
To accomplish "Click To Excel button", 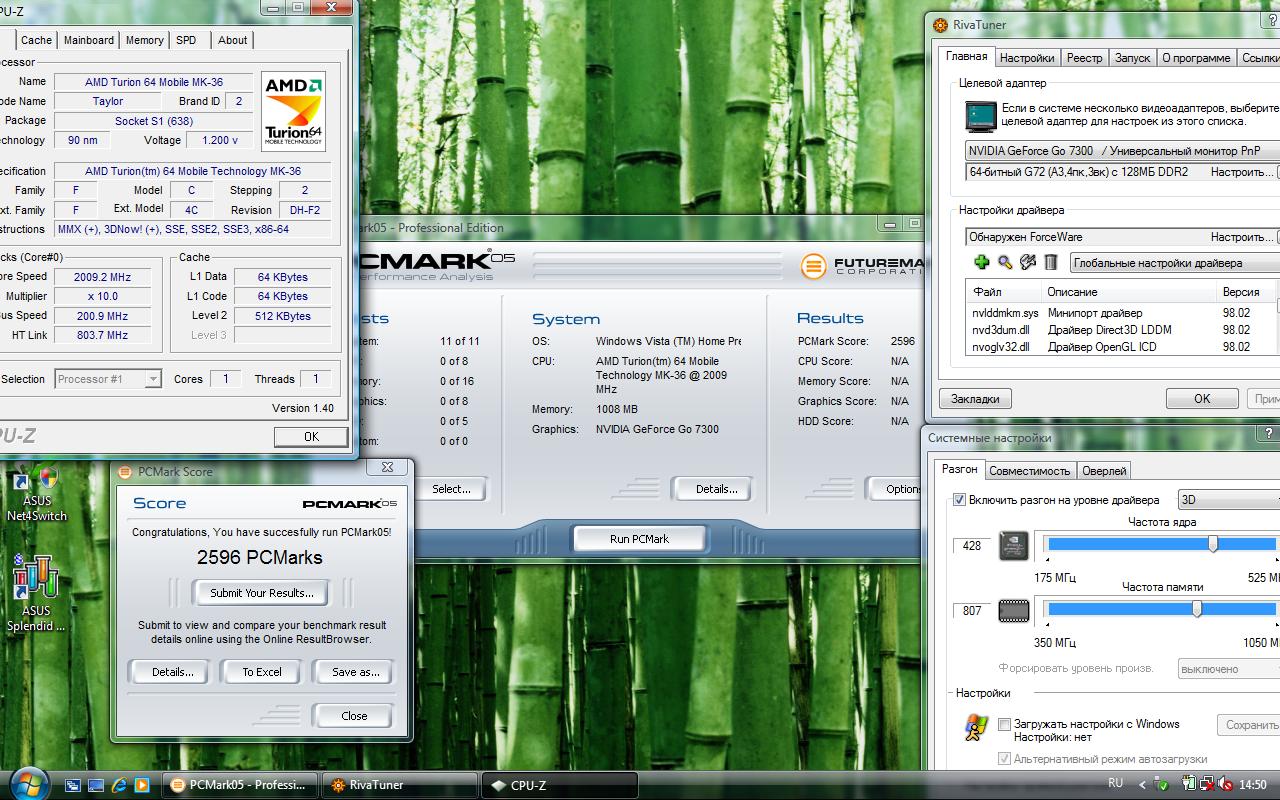I will click(262, 672).
